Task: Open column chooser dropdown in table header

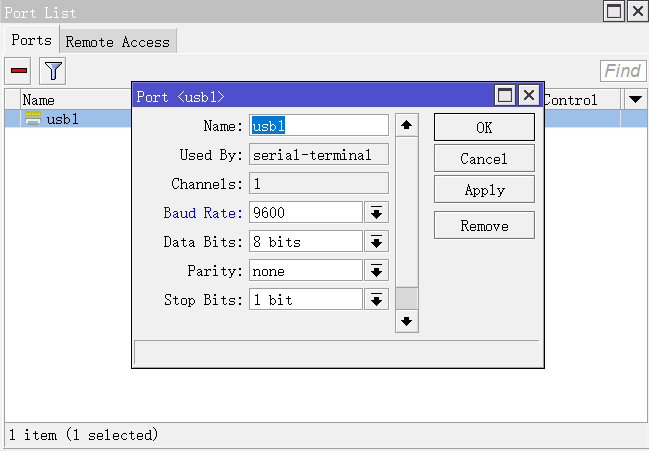Action: 634,99
